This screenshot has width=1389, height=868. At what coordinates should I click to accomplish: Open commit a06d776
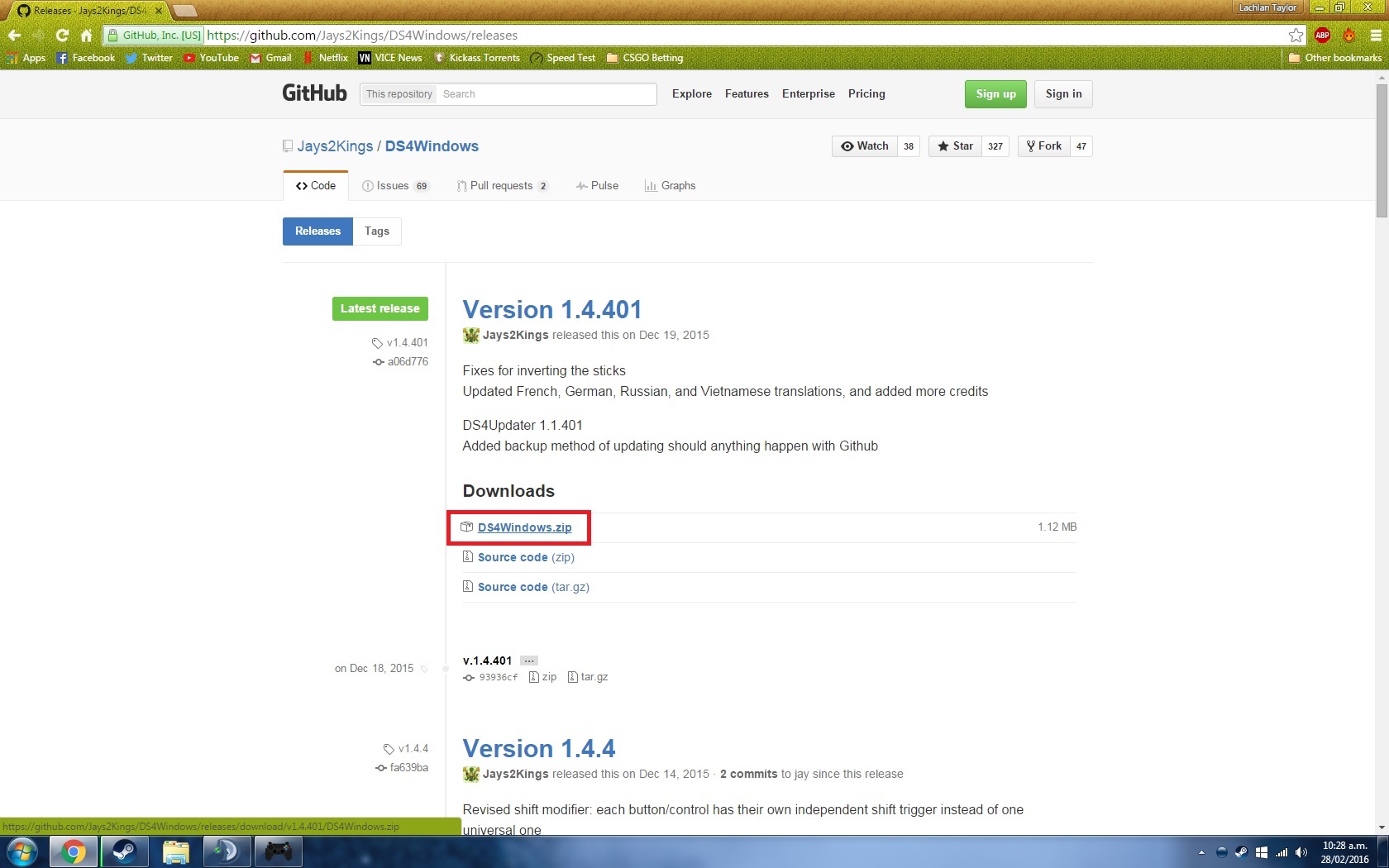pos(401,362)
